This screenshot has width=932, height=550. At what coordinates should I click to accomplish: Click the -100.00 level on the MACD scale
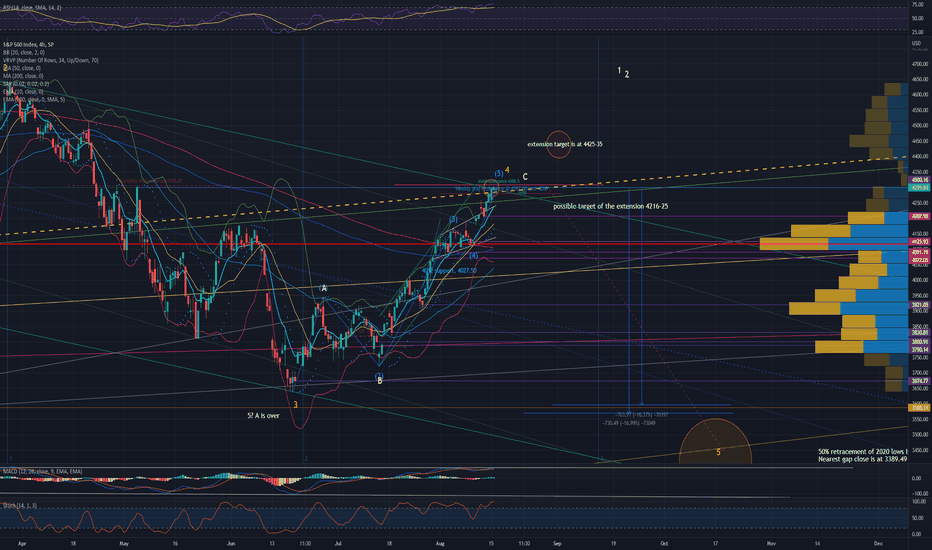coord(920,494)
